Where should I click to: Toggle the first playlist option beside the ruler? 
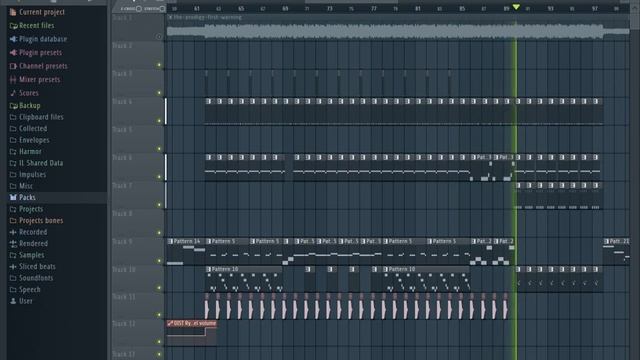(x=139, y=9)
